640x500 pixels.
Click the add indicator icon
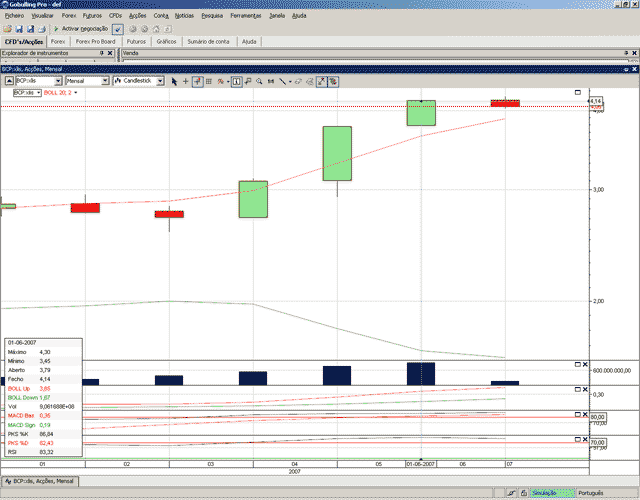(x=220, y=82)
